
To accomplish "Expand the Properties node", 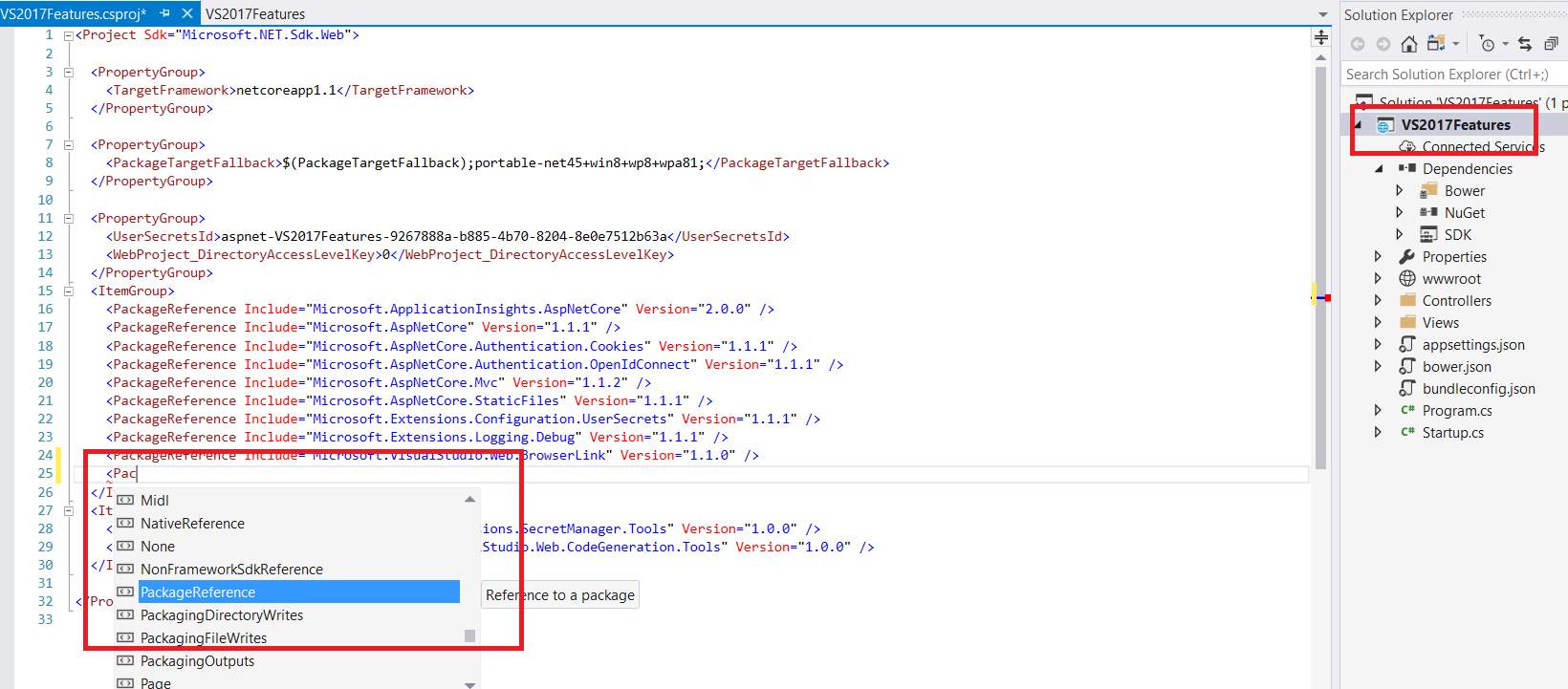I will pos(1378,257).
